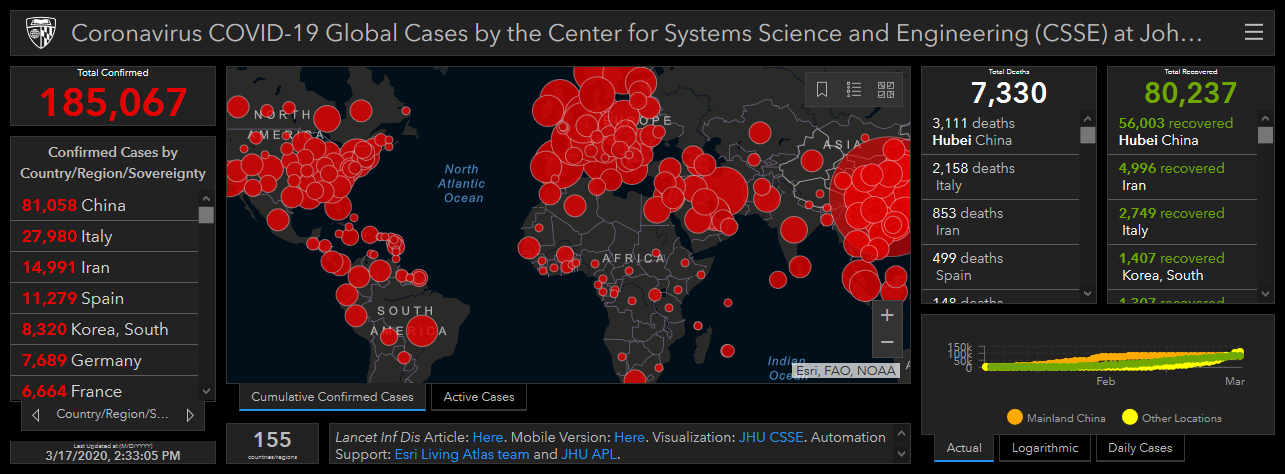
Task: Zoom out on the map with minus
Action: [x=887, y=342]
